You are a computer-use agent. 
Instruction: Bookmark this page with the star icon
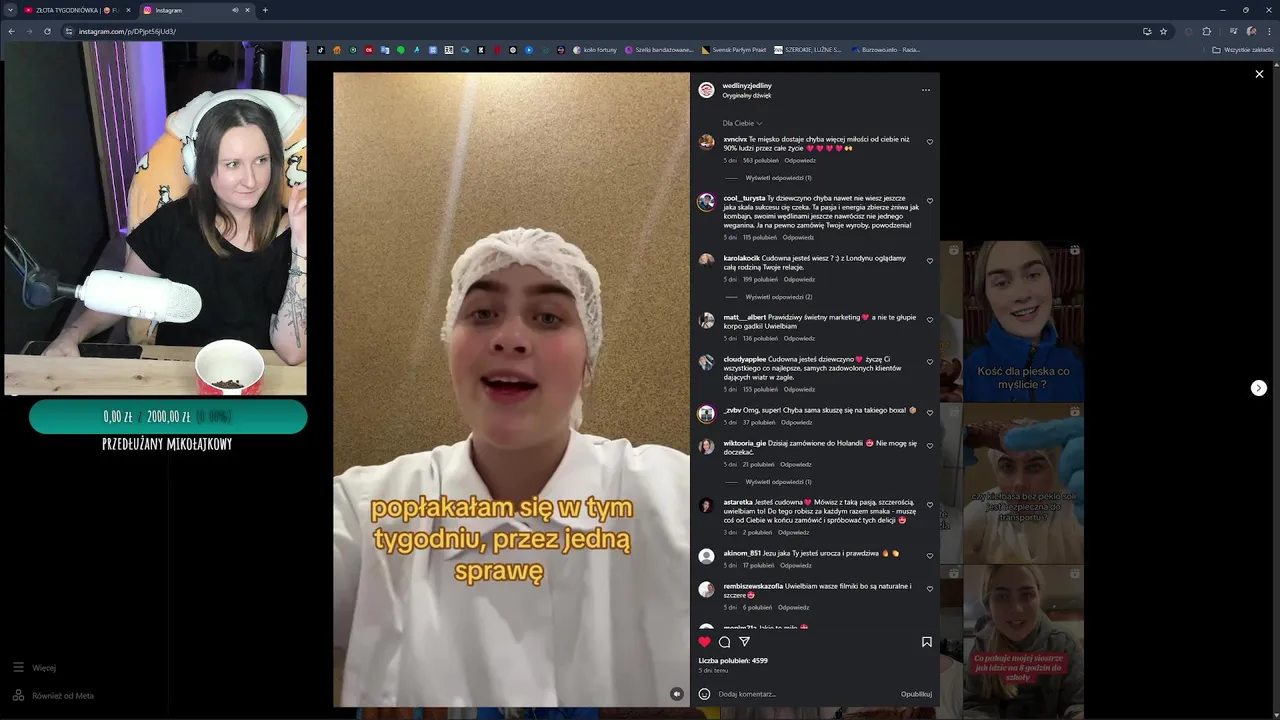click(1163, 31)
